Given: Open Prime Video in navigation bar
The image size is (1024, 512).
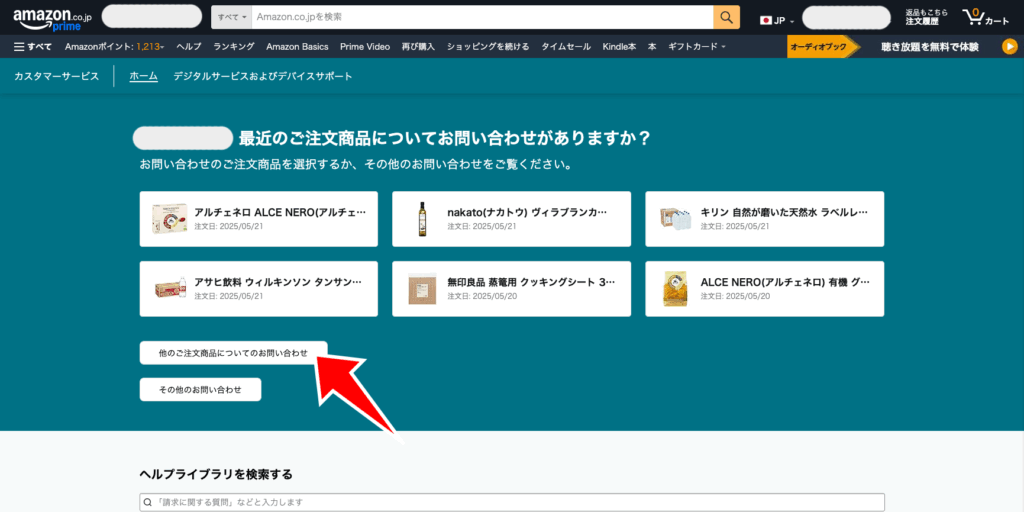Looking at the screenshot, I should click(364, 47).
